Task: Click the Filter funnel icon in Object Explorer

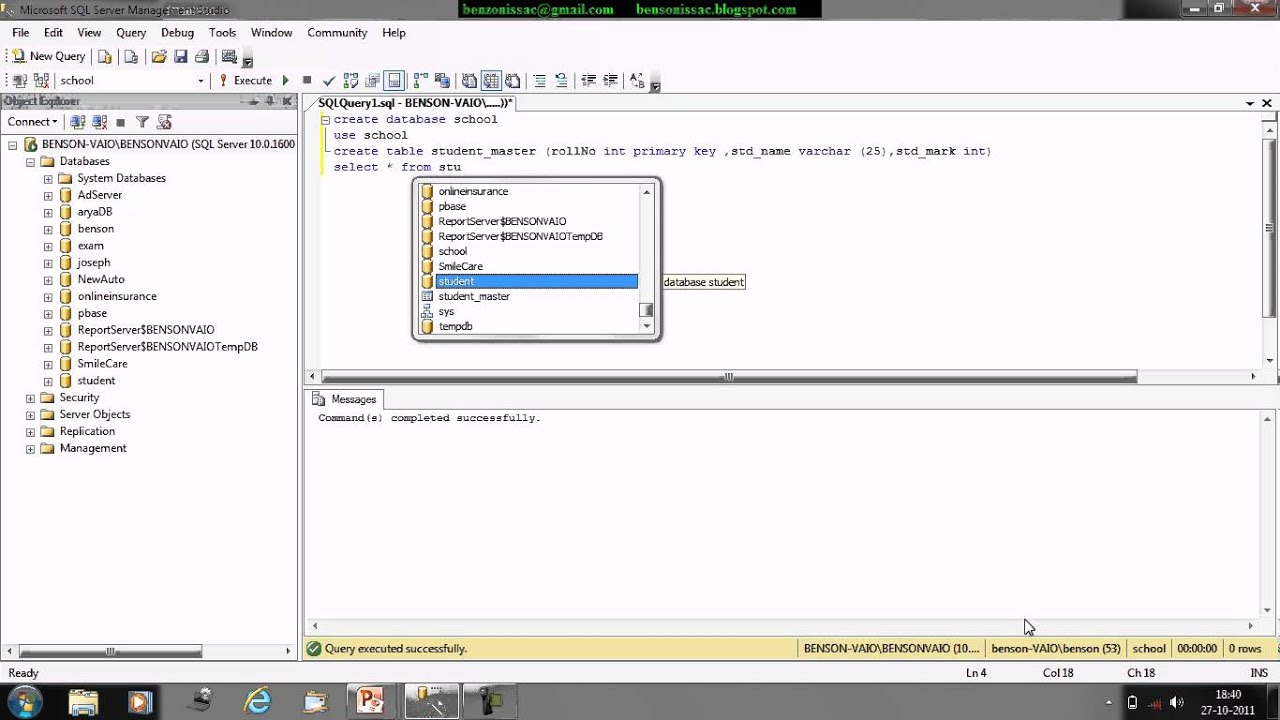Action: click(142, 121)
